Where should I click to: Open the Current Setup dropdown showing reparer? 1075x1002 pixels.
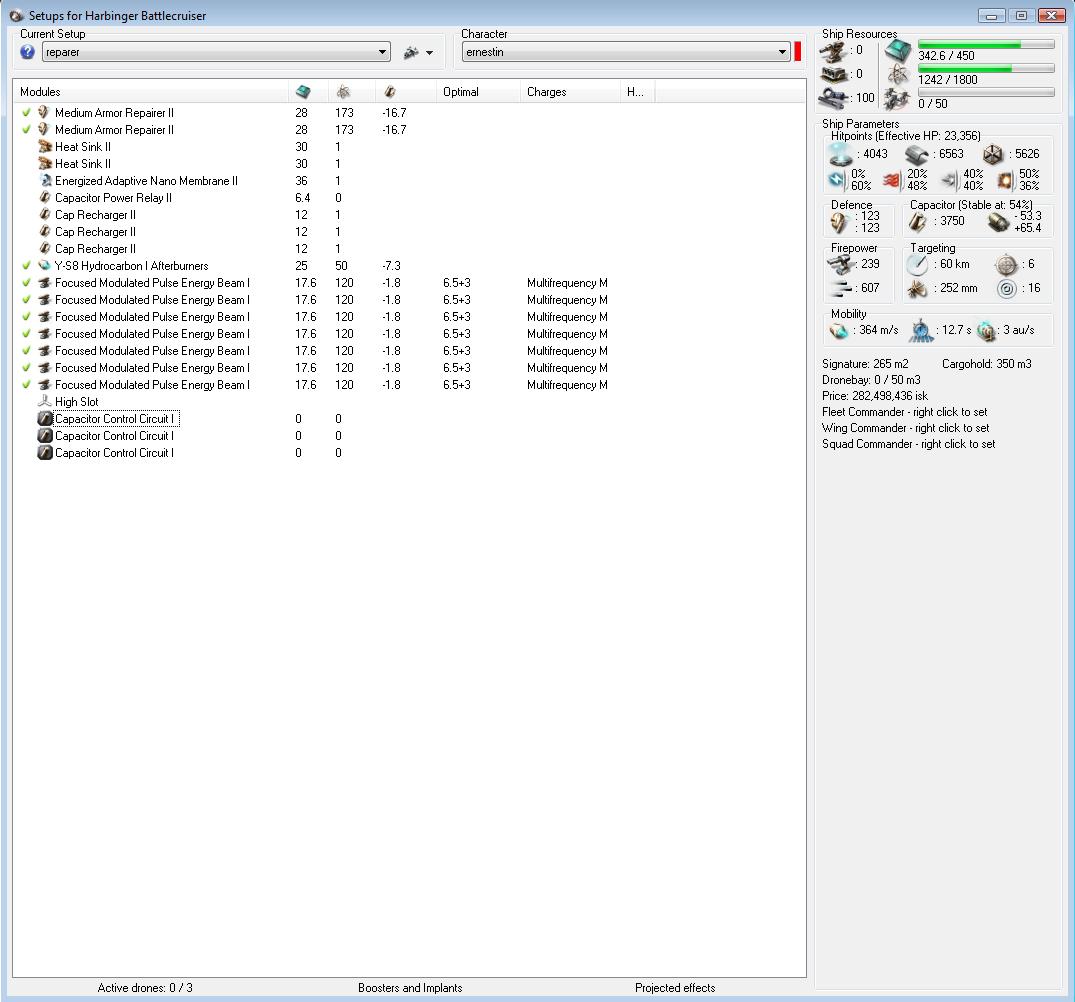coord(216,52)
